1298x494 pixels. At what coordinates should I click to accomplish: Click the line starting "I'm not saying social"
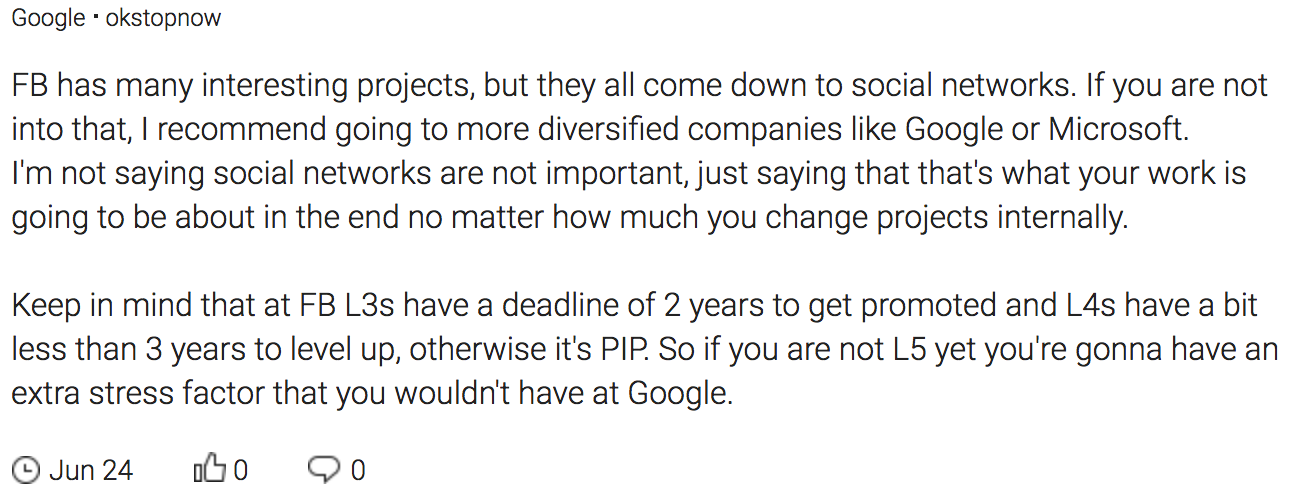click(629, 174)
